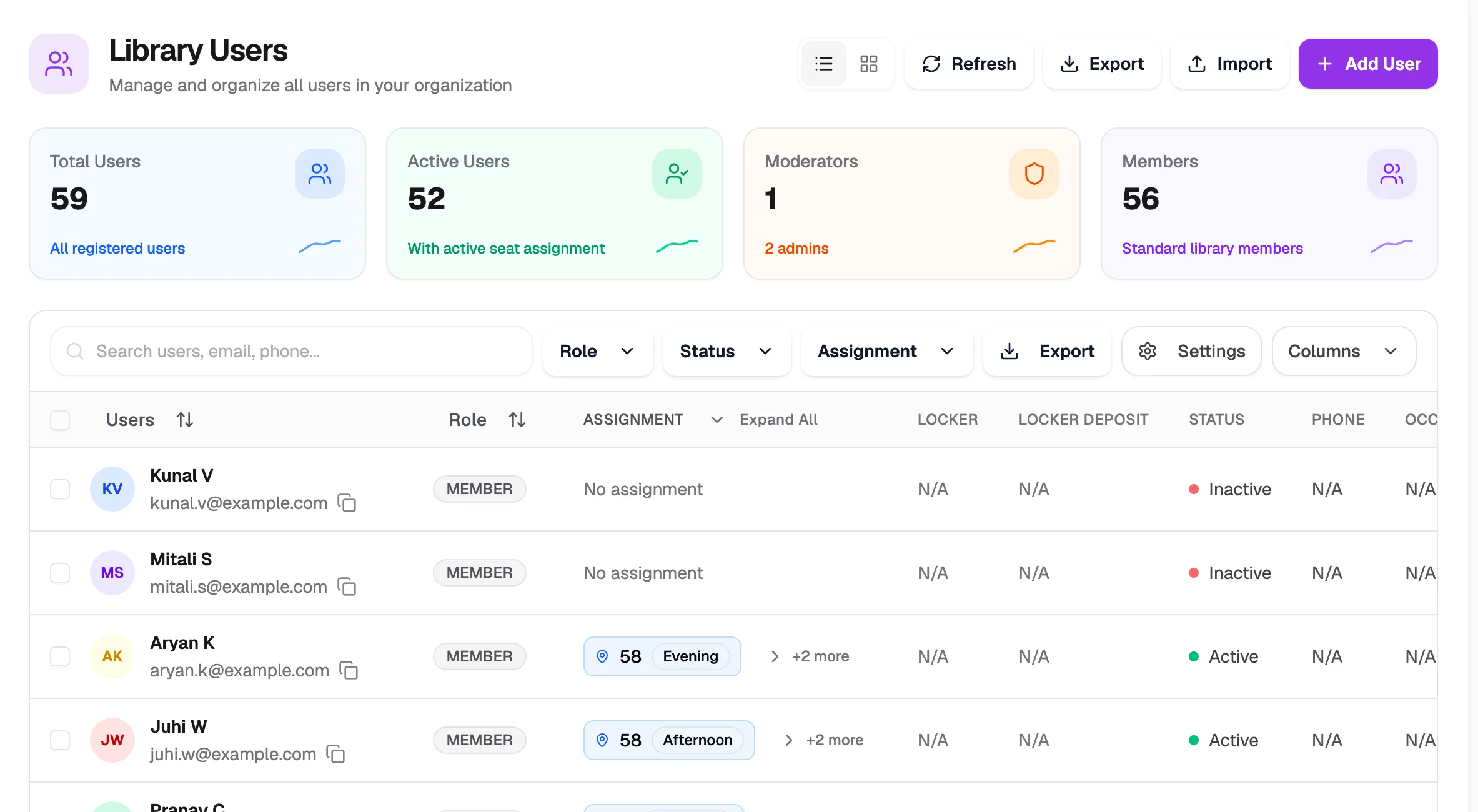Click '2 admins' in Moderators card
The width and height of the screenshot is (1478, 812).
tap(796, 248)
